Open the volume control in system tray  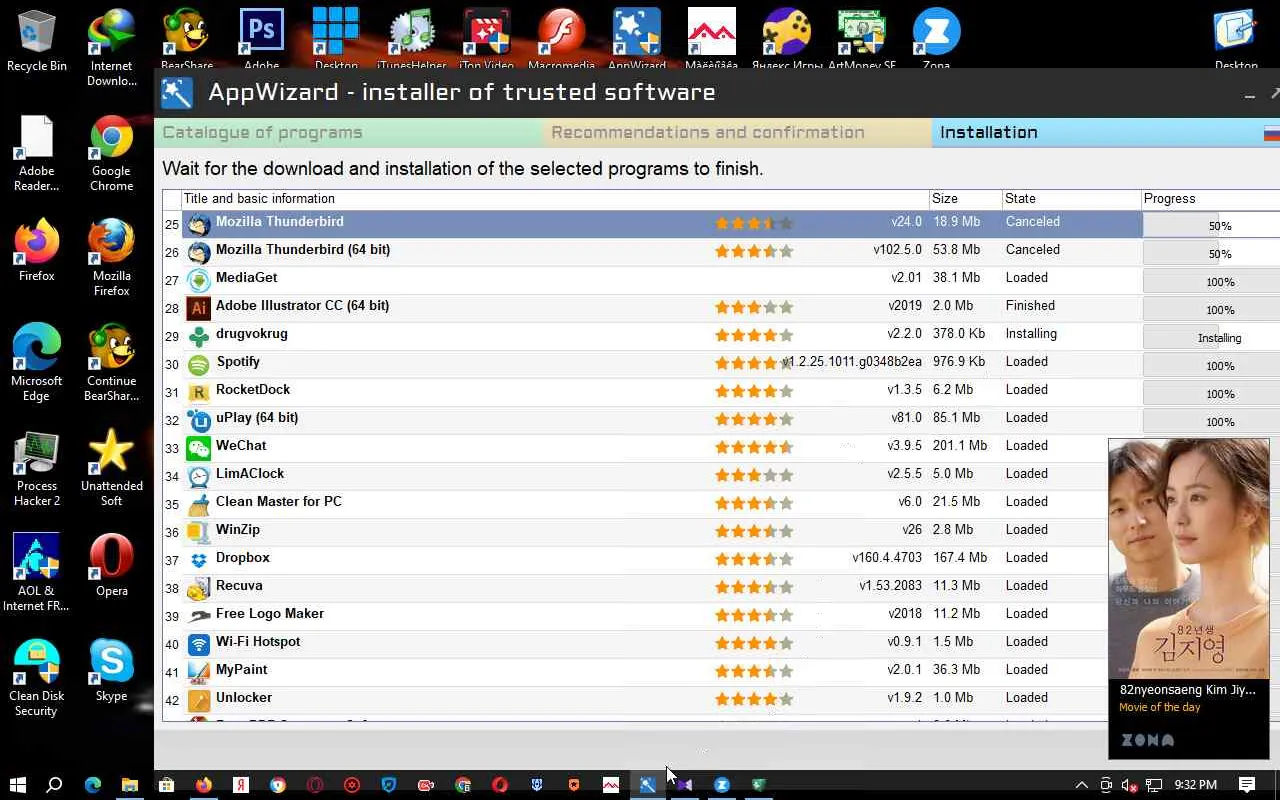click(1130, 785)
